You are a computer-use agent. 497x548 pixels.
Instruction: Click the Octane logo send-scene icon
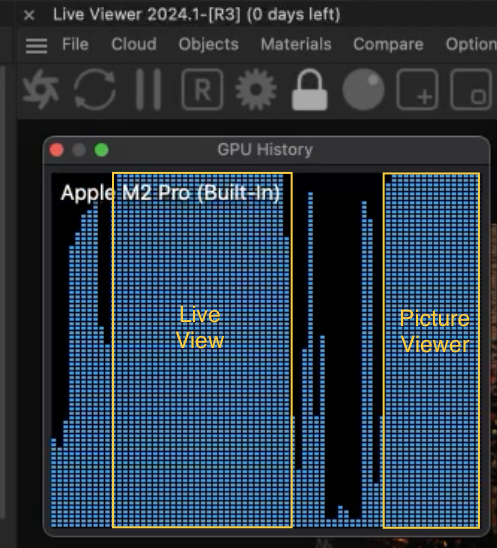(x=41, y=89)
